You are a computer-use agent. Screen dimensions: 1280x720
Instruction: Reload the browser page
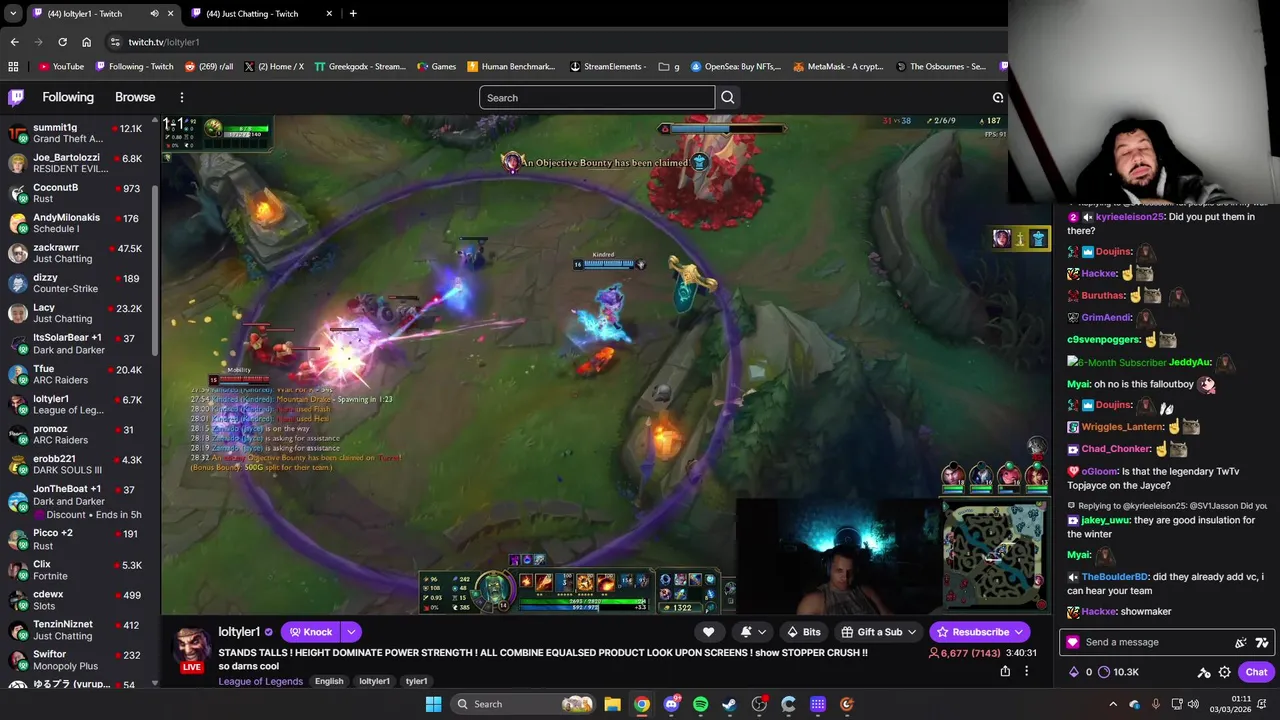(62, 42)
